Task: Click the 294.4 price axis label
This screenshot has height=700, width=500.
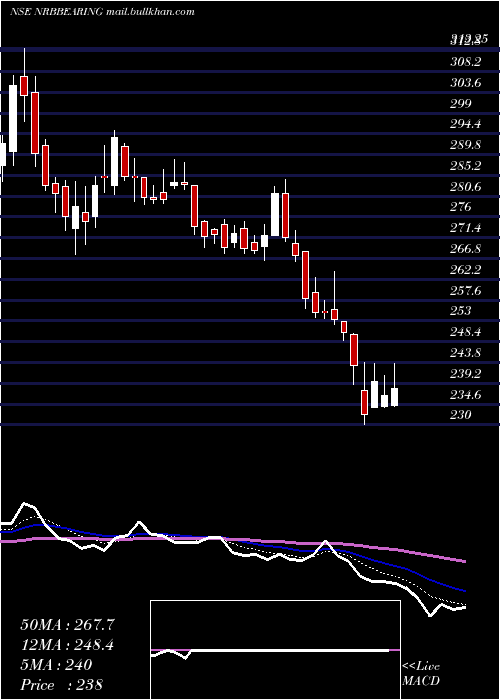Action: coord(465,124)
